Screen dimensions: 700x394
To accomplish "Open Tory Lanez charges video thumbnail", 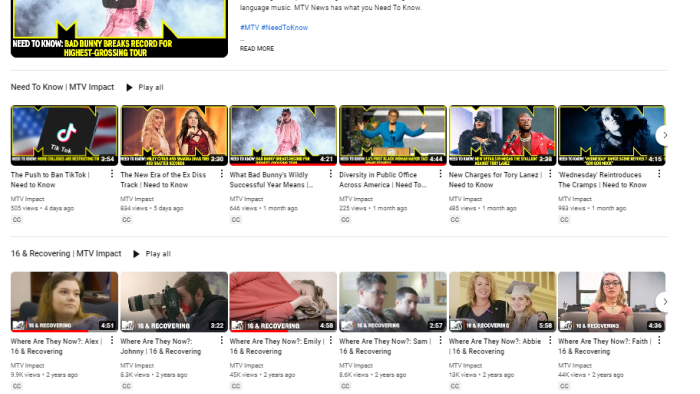I will point(502,135).
